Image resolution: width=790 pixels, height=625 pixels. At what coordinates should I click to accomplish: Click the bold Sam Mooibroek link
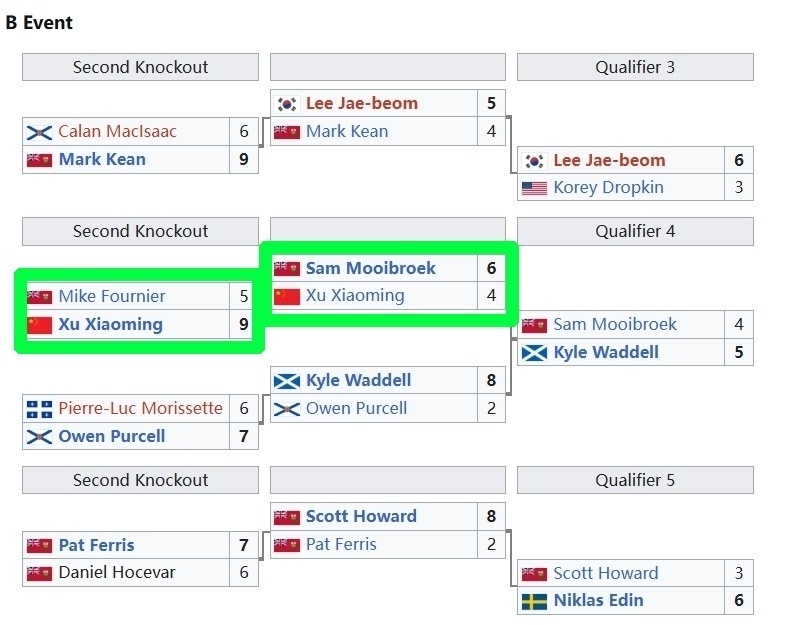coord(370,268)
